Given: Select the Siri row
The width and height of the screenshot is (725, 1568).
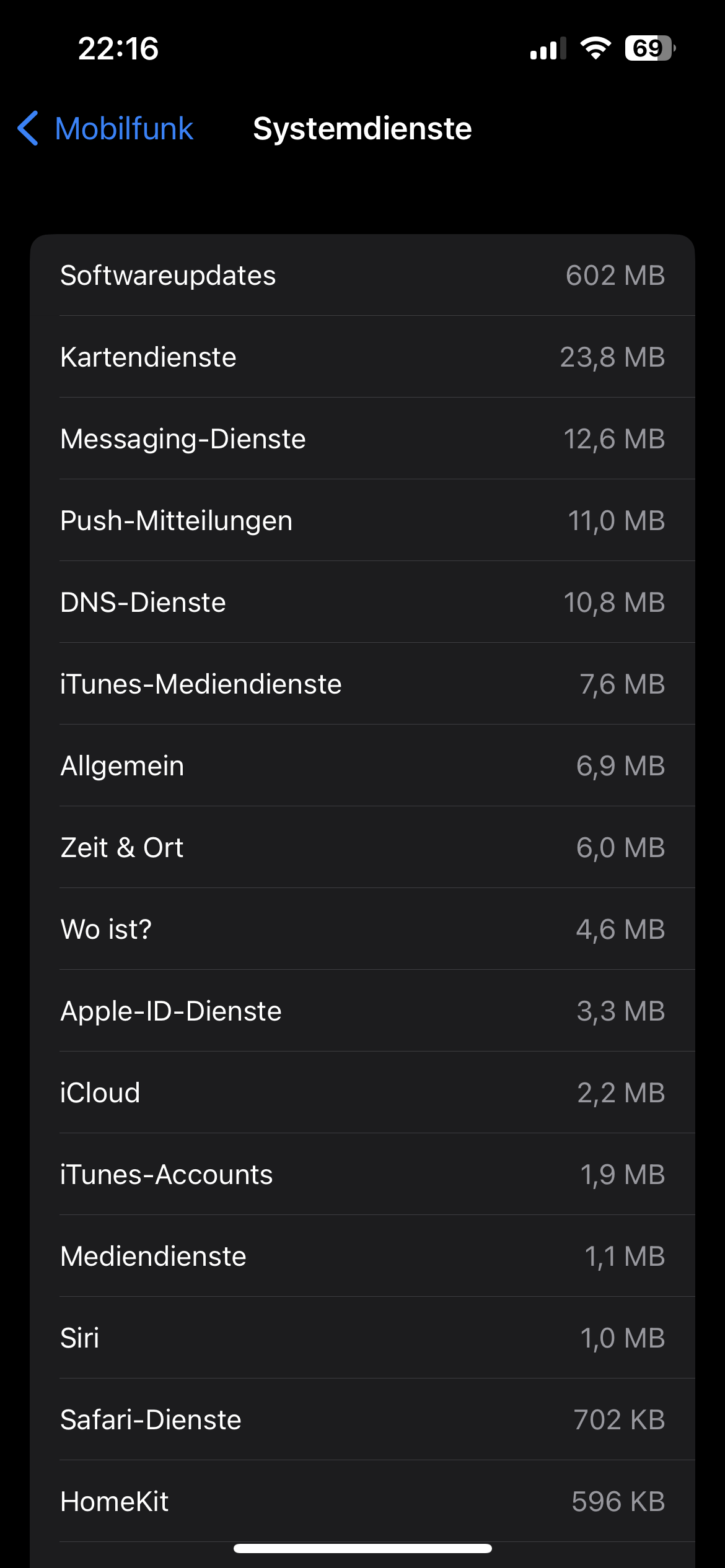Looking at the screenshot, I should 362,1338.
